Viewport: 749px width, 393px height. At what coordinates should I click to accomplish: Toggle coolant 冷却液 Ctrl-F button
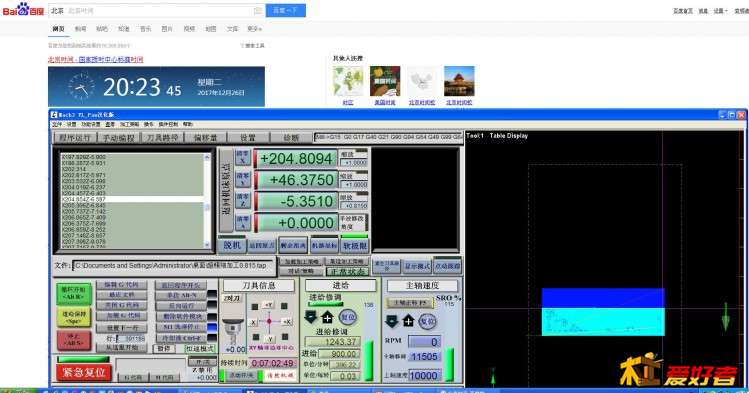182,338
